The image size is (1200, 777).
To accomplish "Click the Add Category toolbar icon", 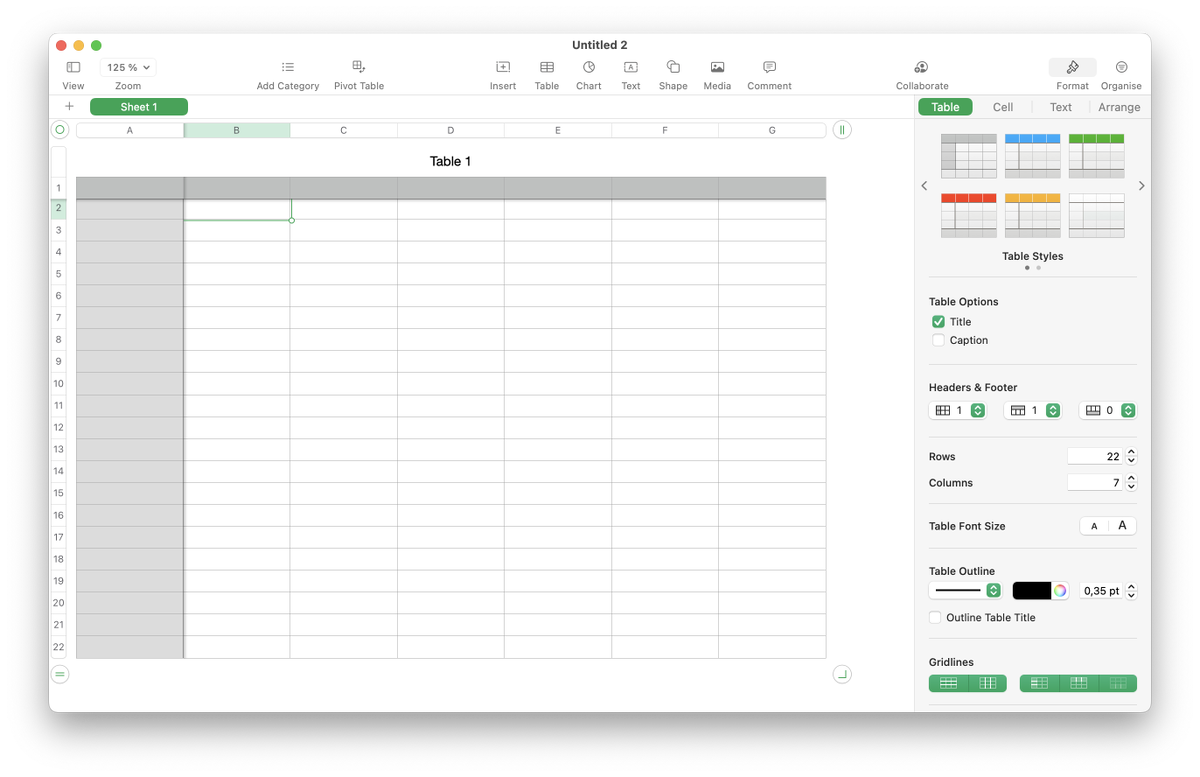I will coord(288,67).
